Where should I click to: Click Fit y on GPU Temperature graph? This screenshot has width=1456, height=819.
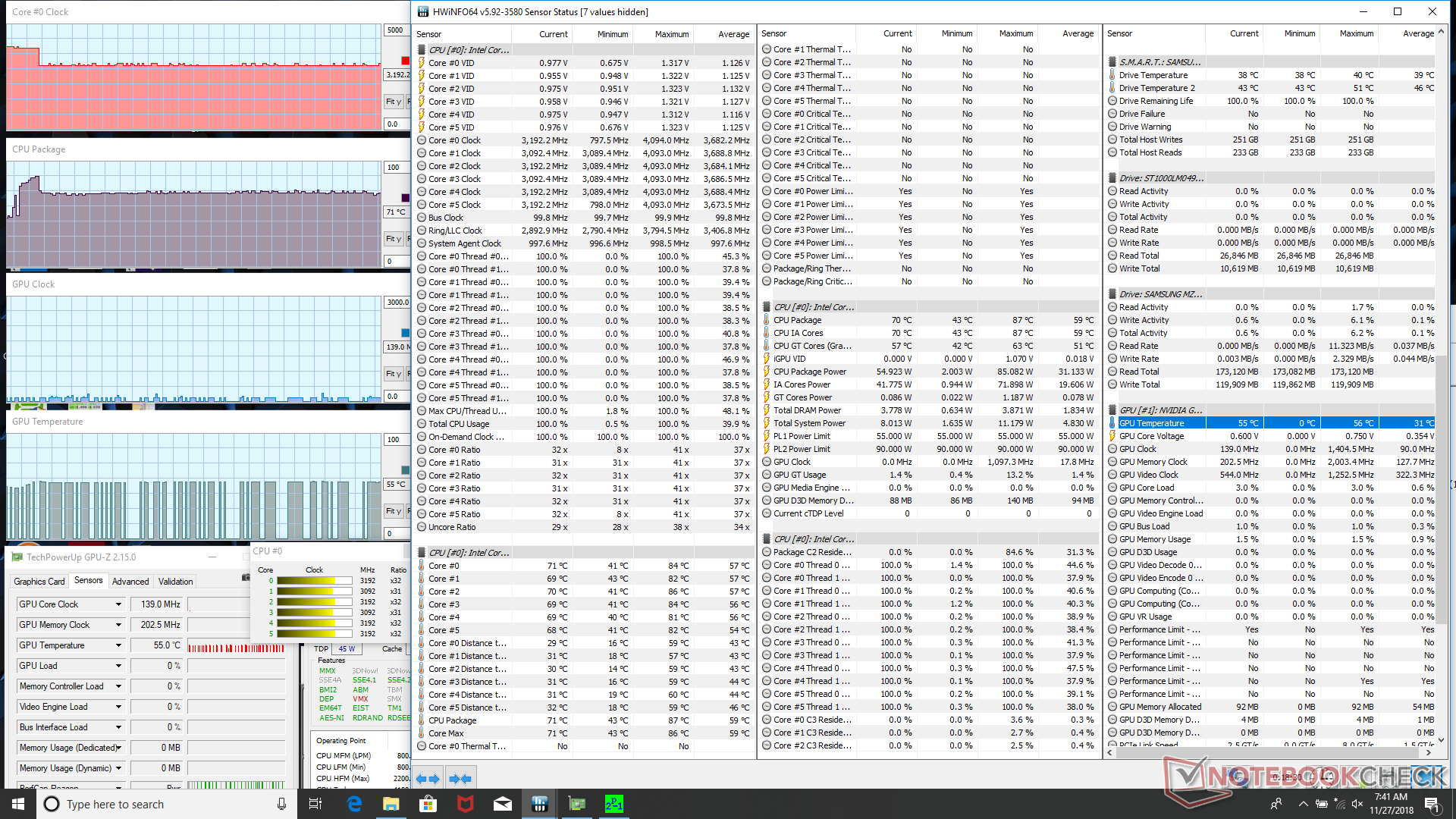(393, 511)
